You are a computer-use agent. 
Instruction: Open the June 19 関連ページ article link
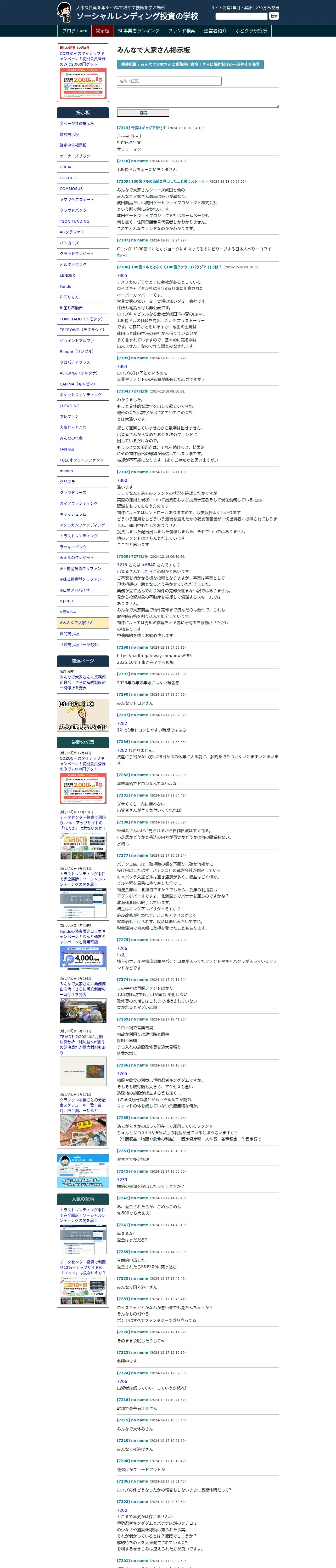[83, 682]
